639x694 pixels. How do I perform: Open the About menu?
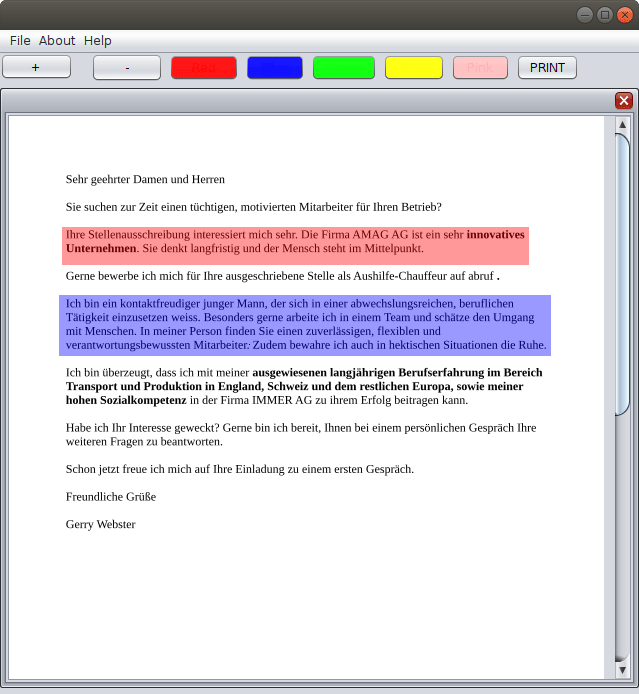[x=57, y=41]
